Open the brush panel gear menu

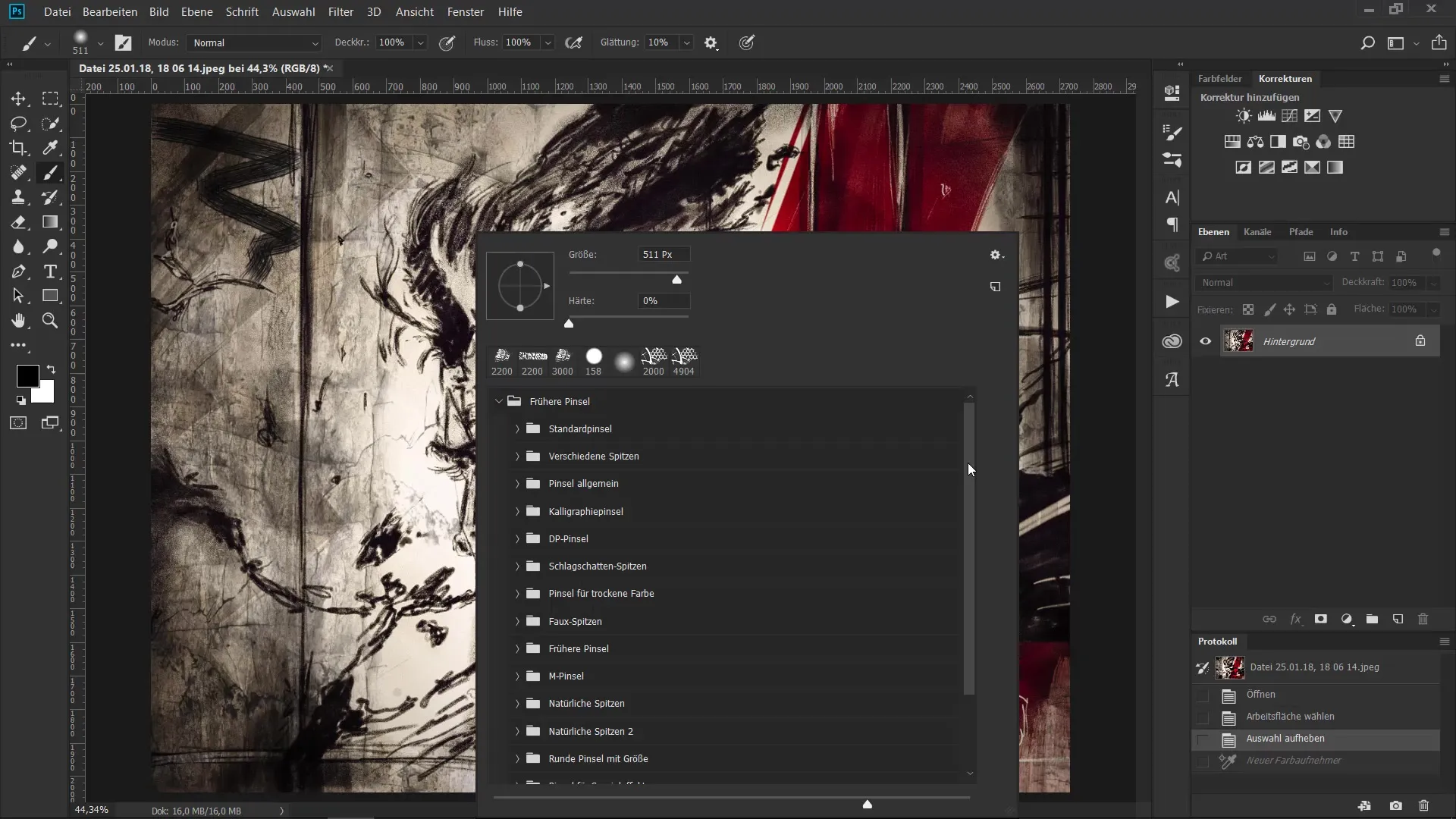996,256
